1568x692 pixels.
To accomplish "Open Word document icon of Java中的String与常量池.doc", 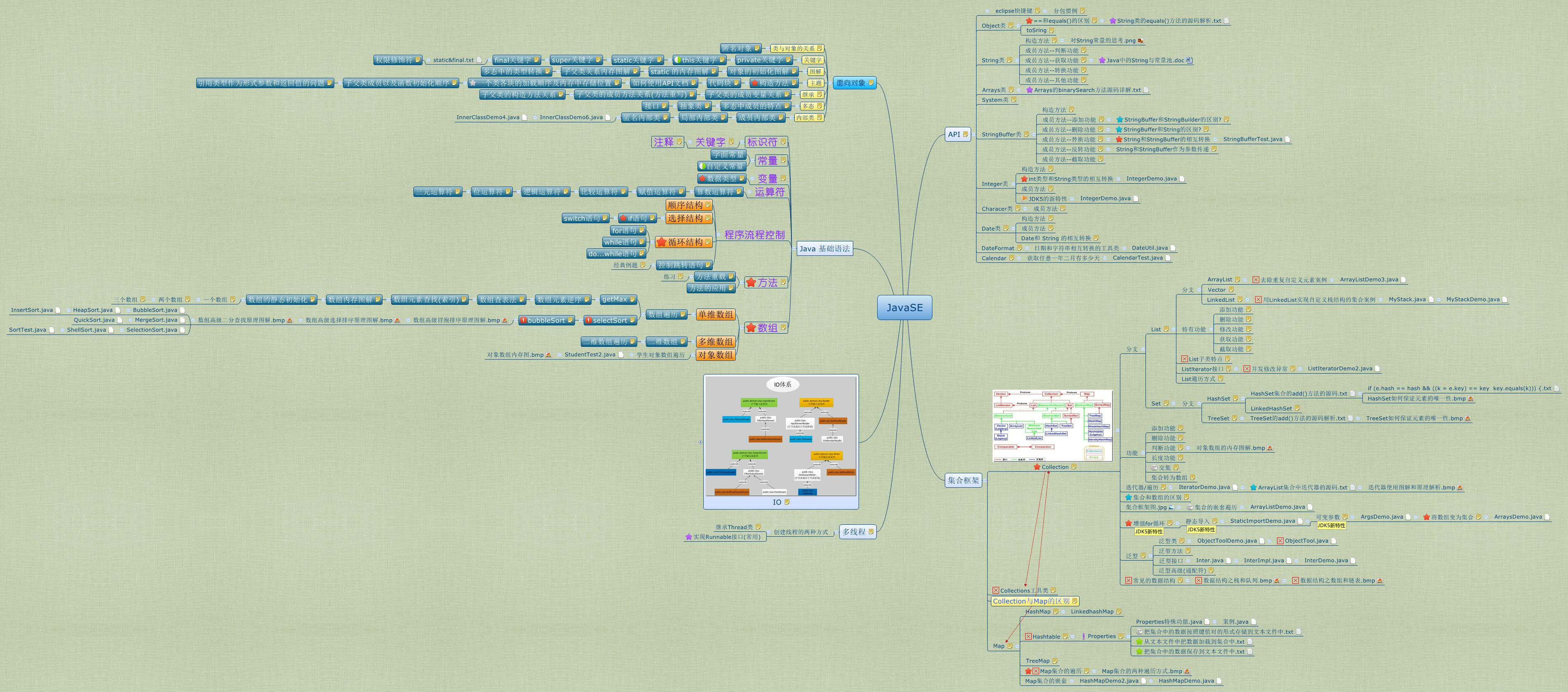I will click(x=1189, y=60).
